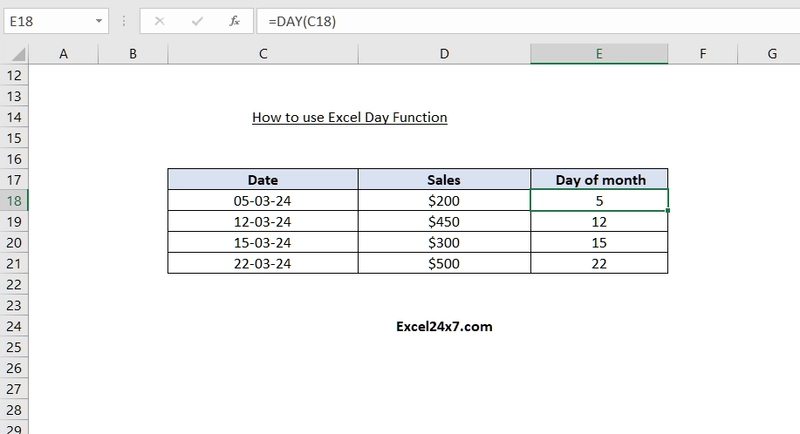
Task: Select row 19 header
Action: 14,222
